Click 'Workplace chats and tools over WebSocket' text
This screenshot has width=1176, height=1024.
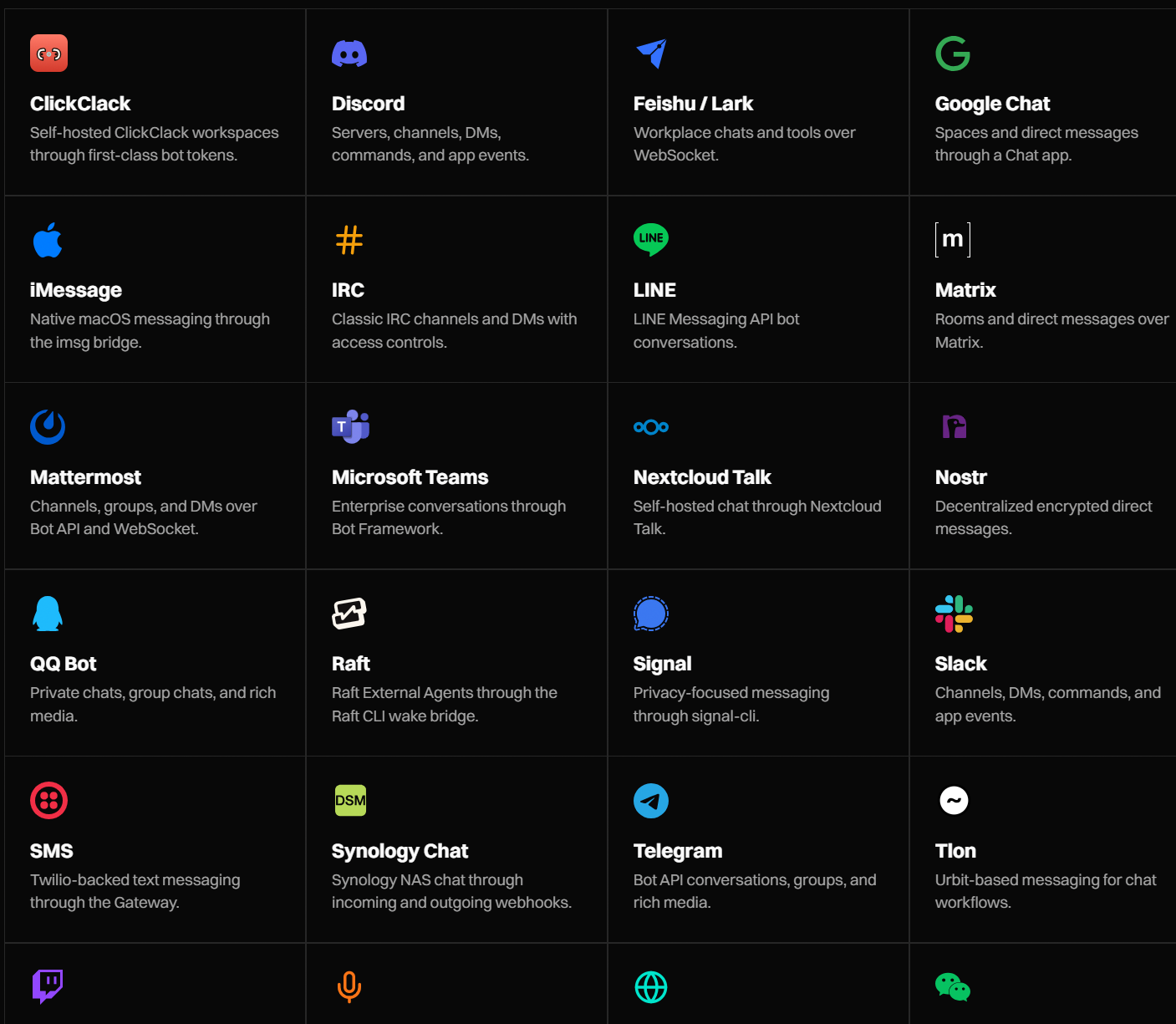coord(744,144)
